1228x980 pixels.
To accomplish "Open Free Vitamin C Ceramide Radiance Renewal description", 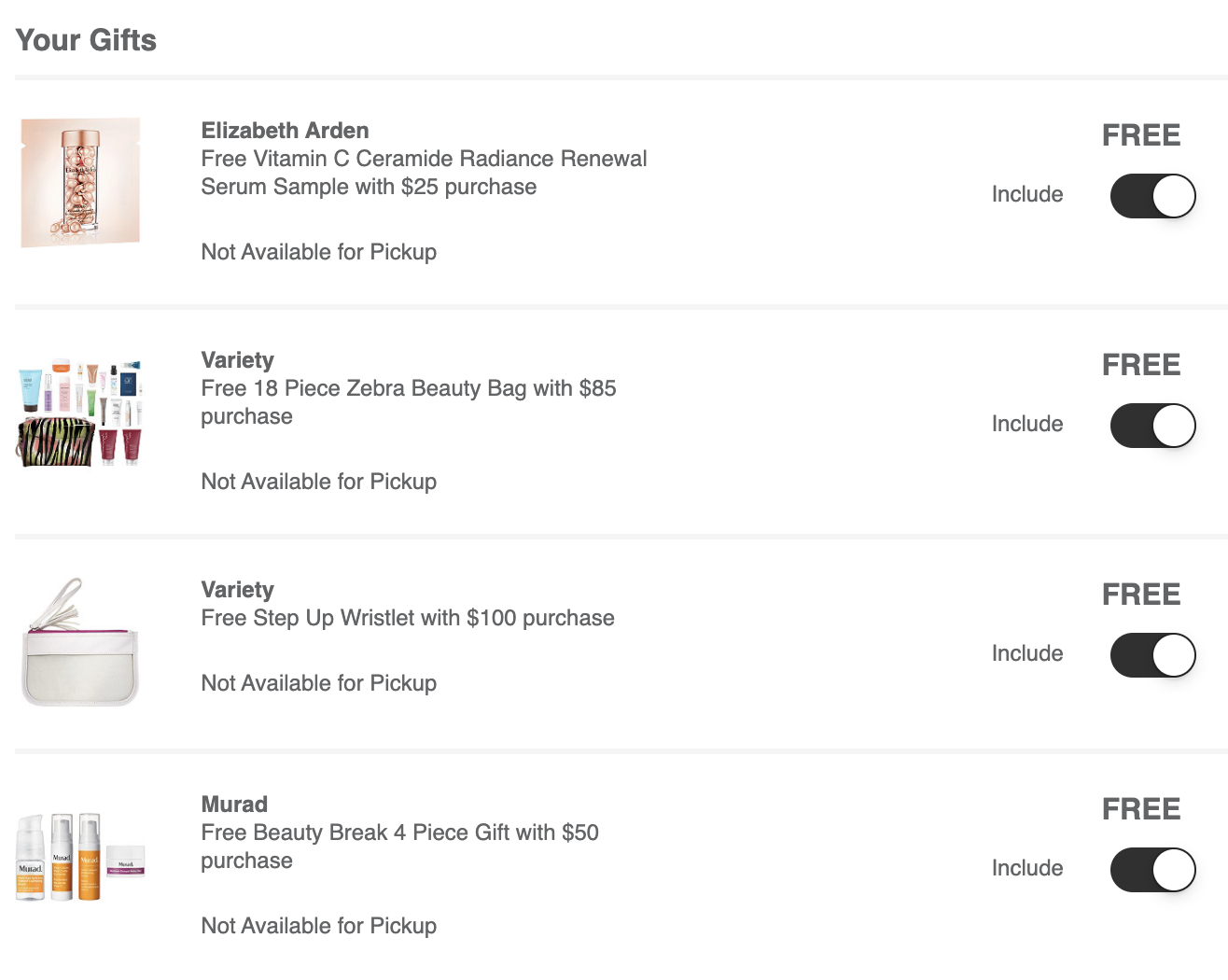I will click(x=424, y=173).
